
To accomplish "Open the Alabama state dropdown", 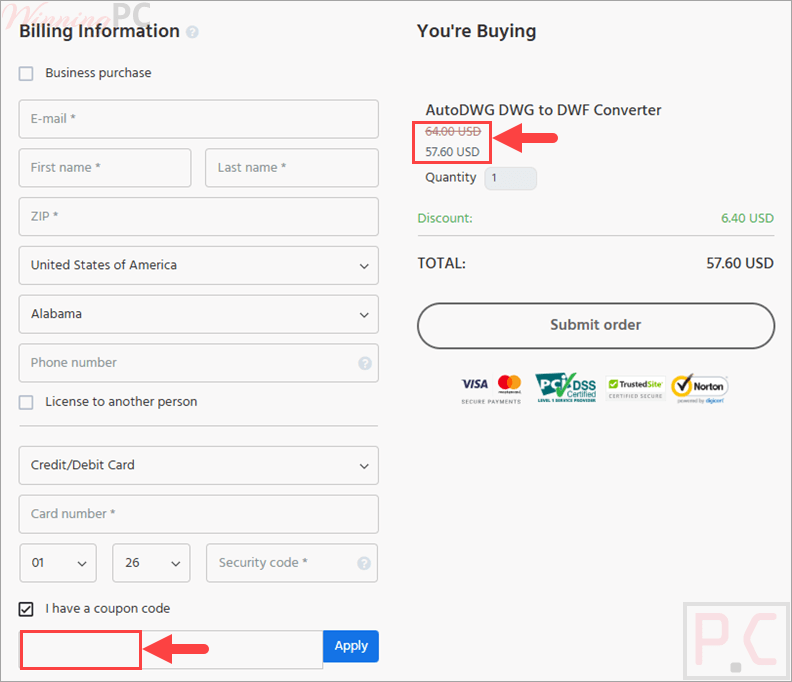I will tap(199, 314).
